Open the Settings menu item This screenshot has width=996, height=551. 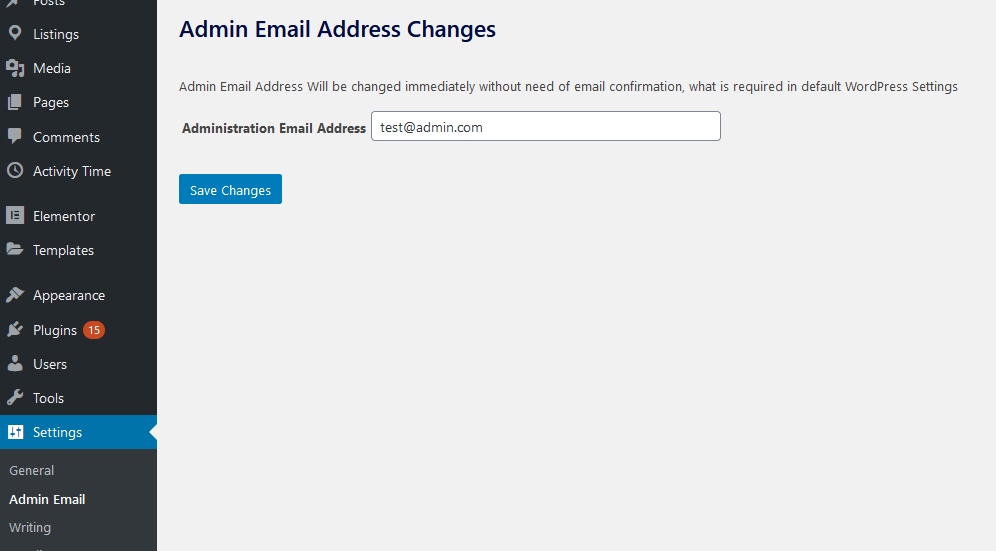(x=58, y=432)
